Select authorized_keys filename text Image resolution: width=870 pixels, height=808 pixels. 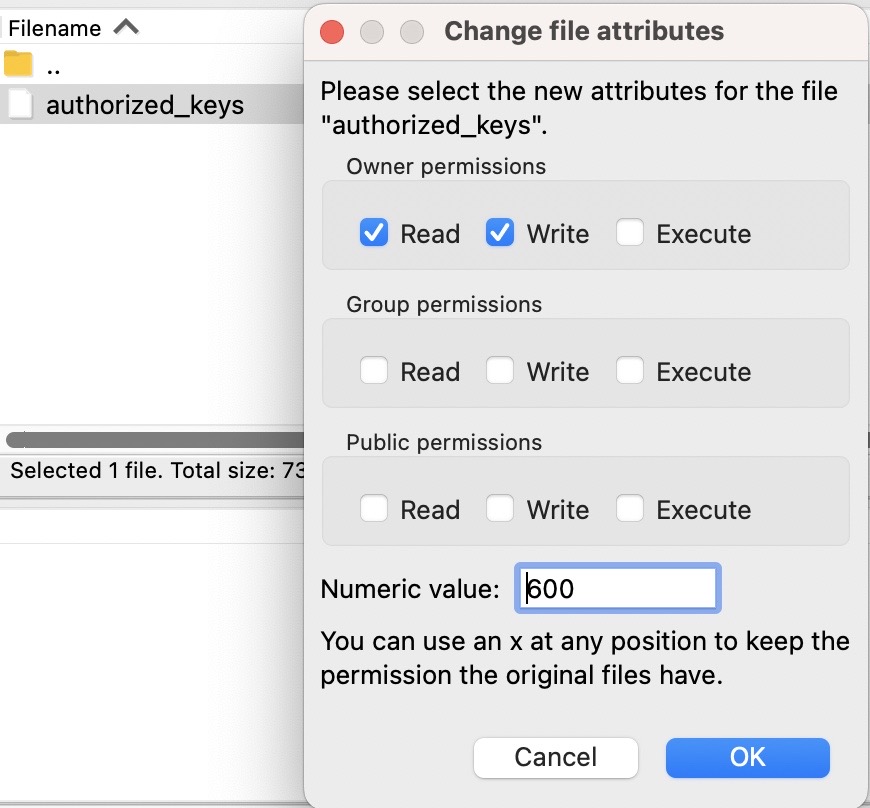pos(145,105)
